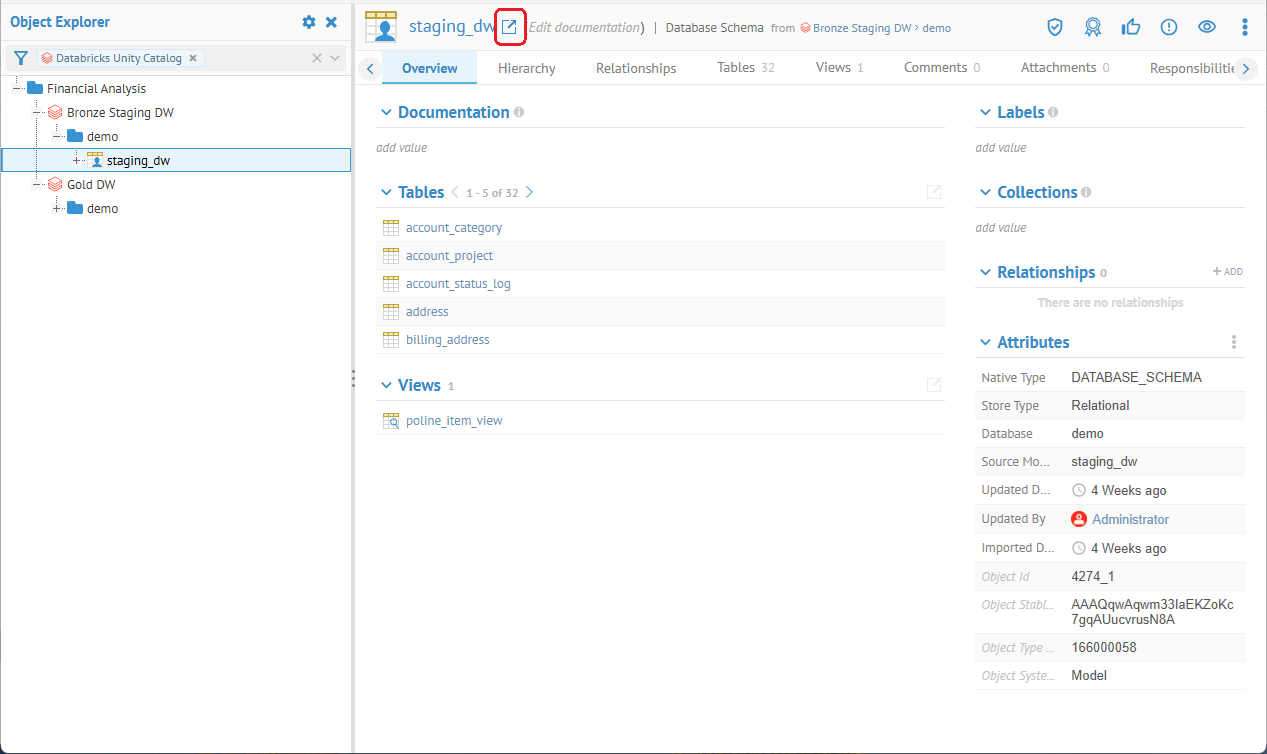Open the filter dropdown arrow in Object Explorer
This screenshot has height=754, width=1267.
click(x=335, y=58)
